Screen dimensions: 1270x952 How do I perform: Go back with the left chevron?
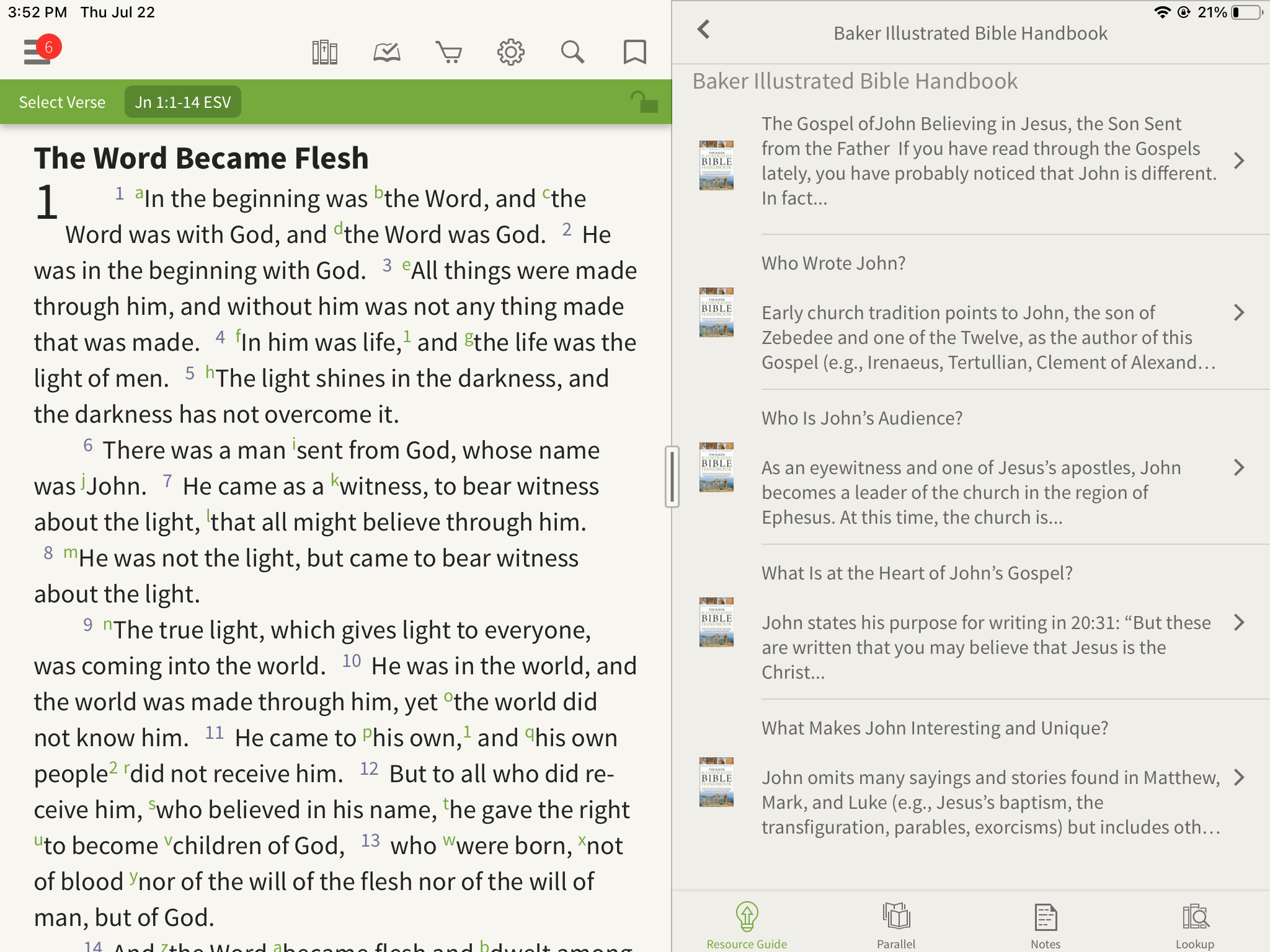[x=703, y=29]
